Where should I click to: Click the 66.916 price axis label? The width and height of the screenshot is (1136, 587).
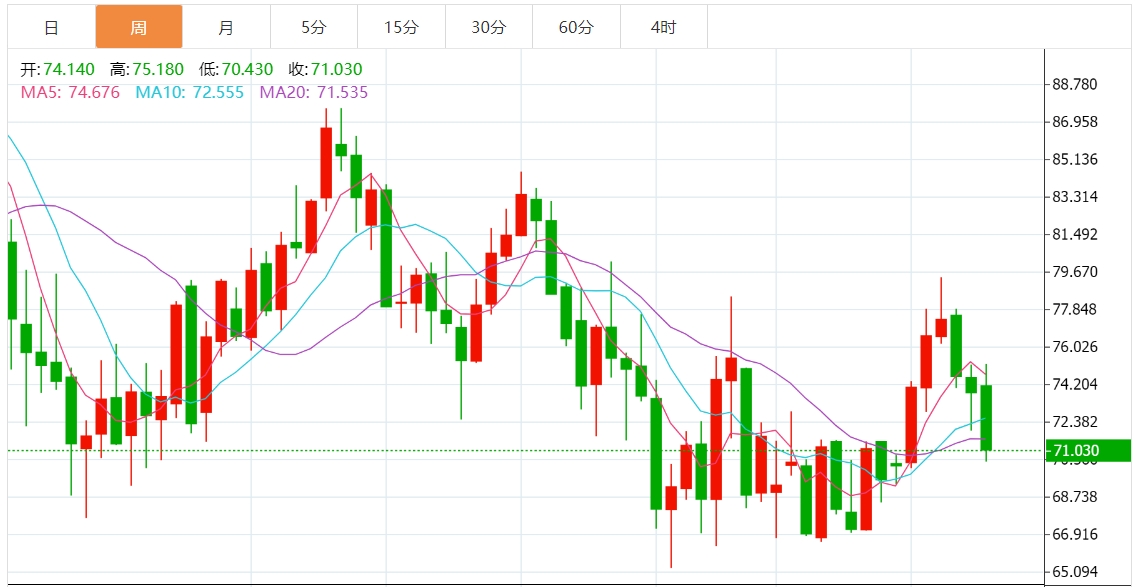tap(1074, 535)
